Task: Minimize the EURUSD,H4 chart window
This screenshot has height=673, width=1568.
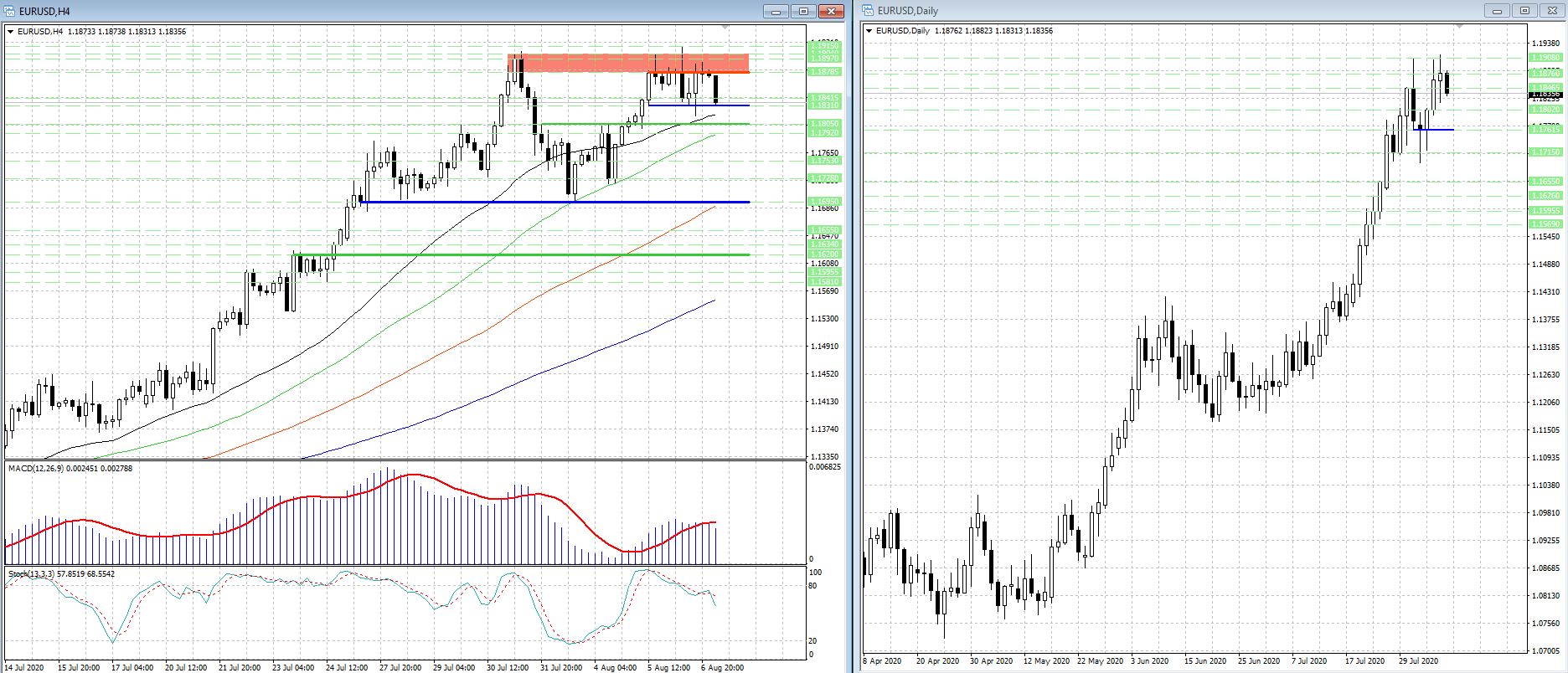Action: pos(776,11)
